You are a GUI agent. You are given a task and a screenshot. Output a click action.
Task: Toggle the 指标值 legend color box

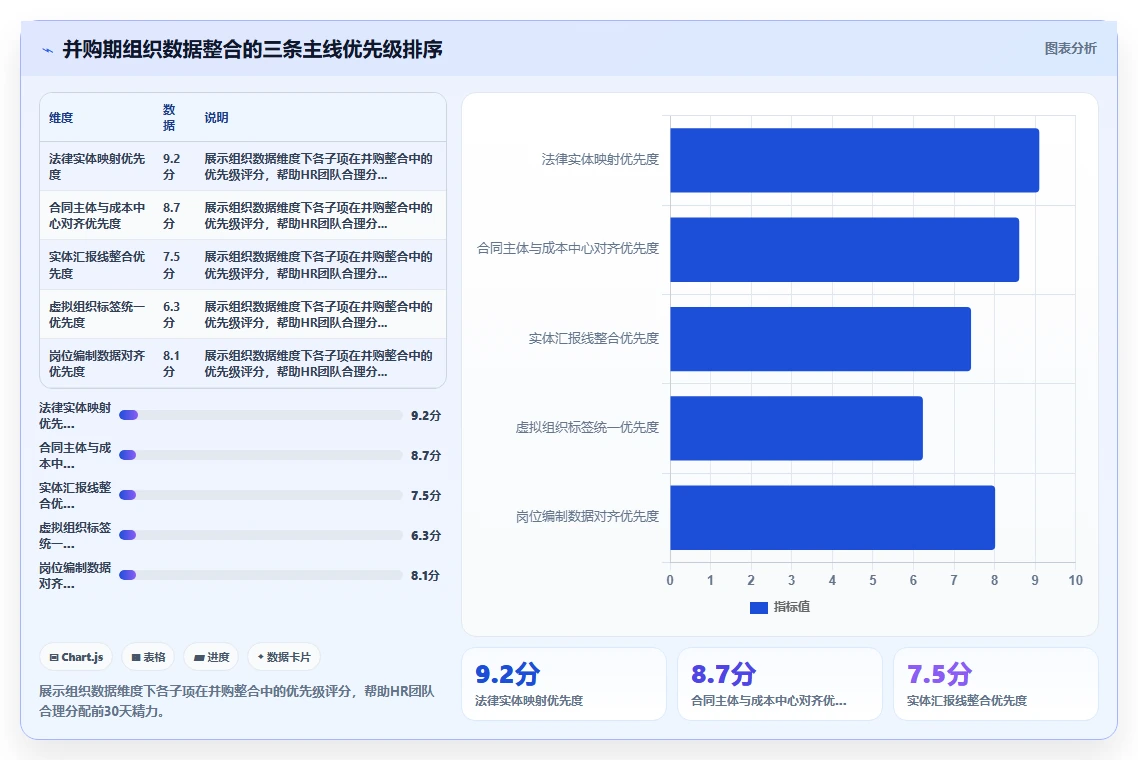(x=758, y=608)
